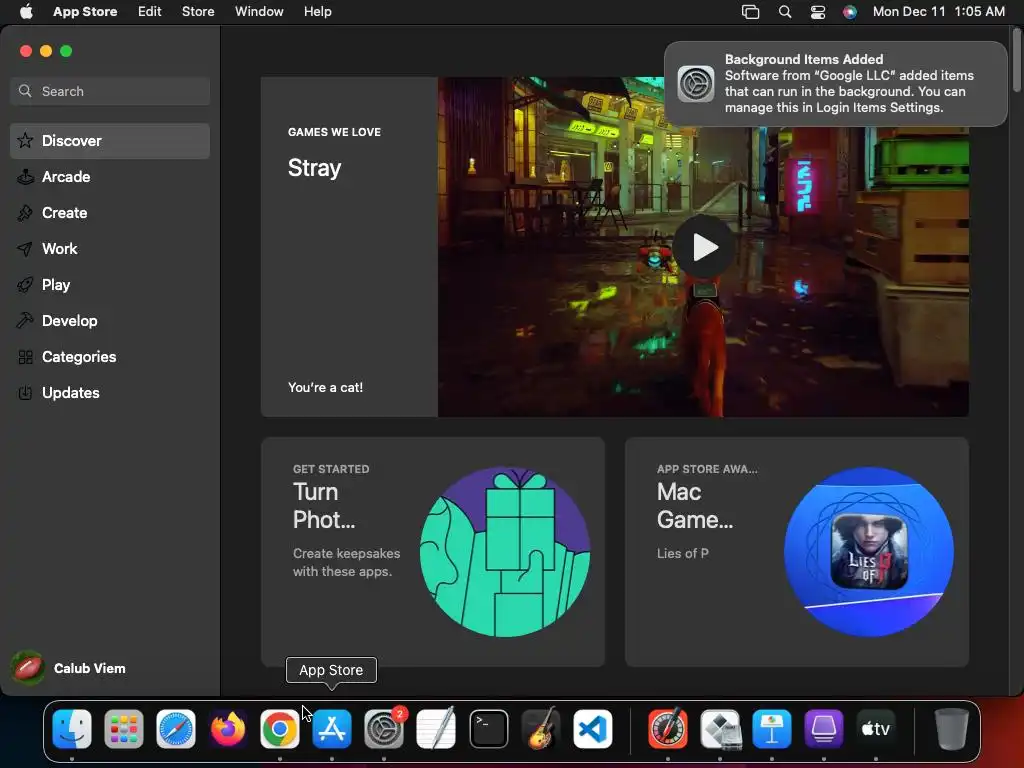The image size is (1024, 768).
Task: Open the Lies of P awards card
Action: (797, 552)
